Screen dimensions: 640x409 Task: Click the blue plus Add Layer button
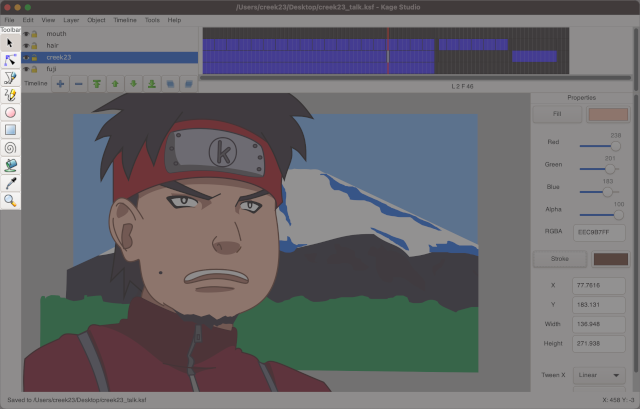click(x=60, y=85)
